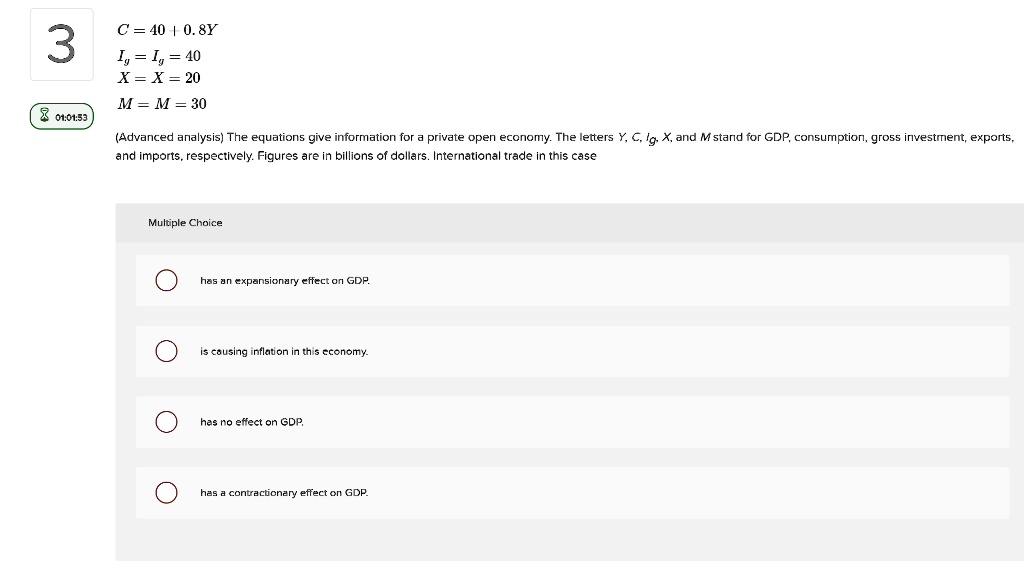
Task: Click the 'has no effect on GDP' answer text
Action: pyautogui.click(x=251, y=422)
